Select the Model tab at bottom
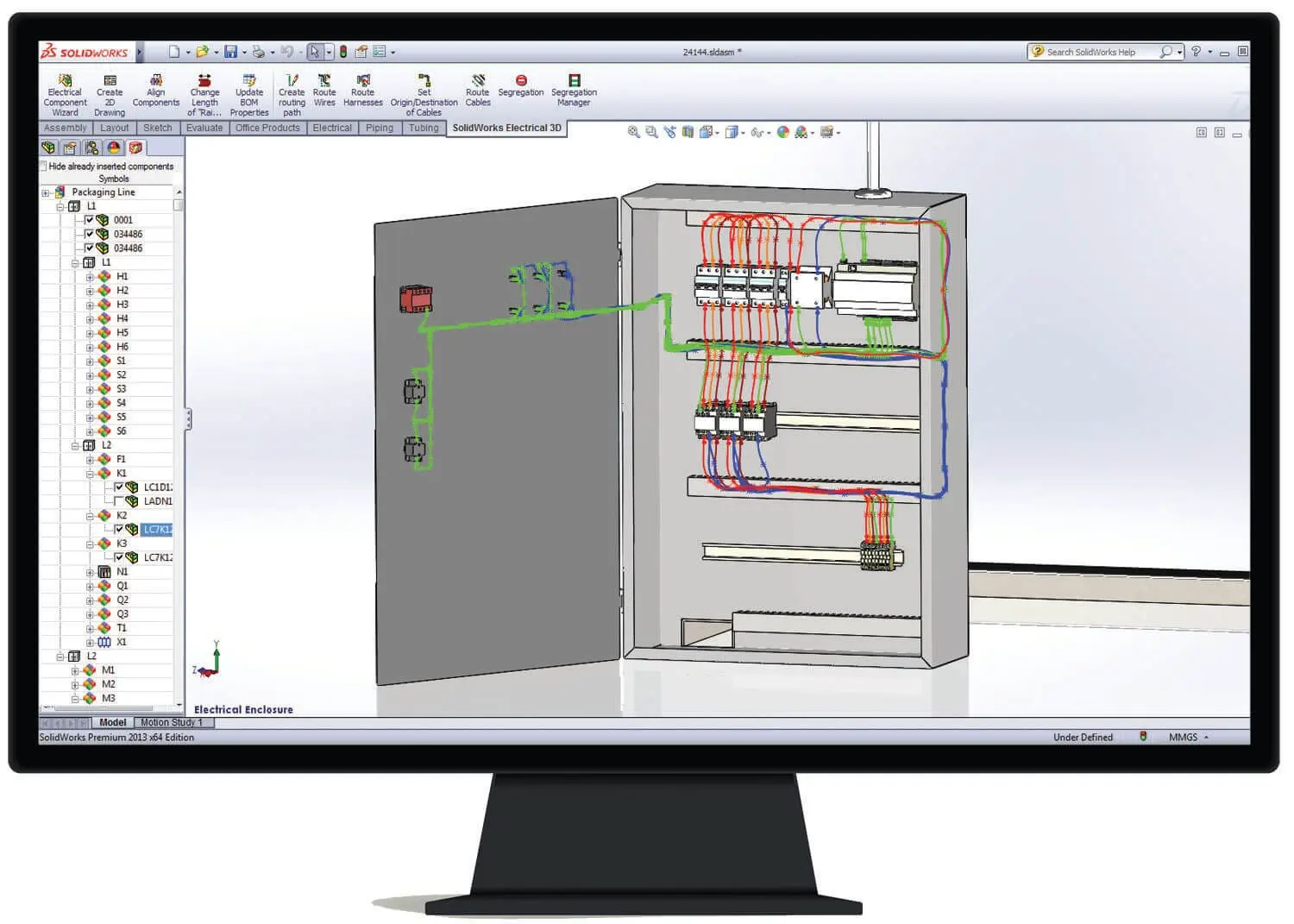Viewport: 1294px width, 924px height. (112, 723)
